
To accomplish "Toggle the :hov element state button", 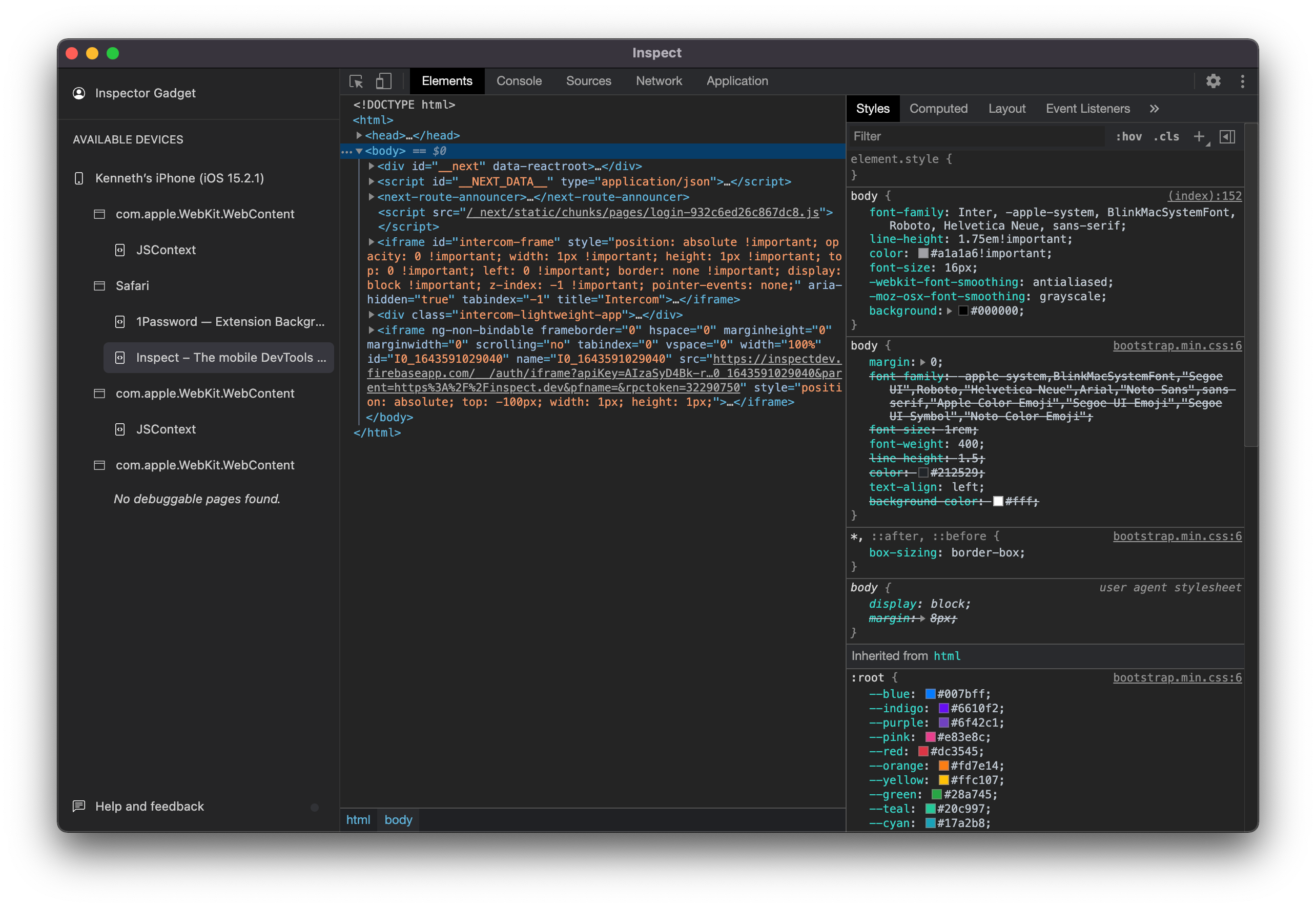I will click(1128, 136).
